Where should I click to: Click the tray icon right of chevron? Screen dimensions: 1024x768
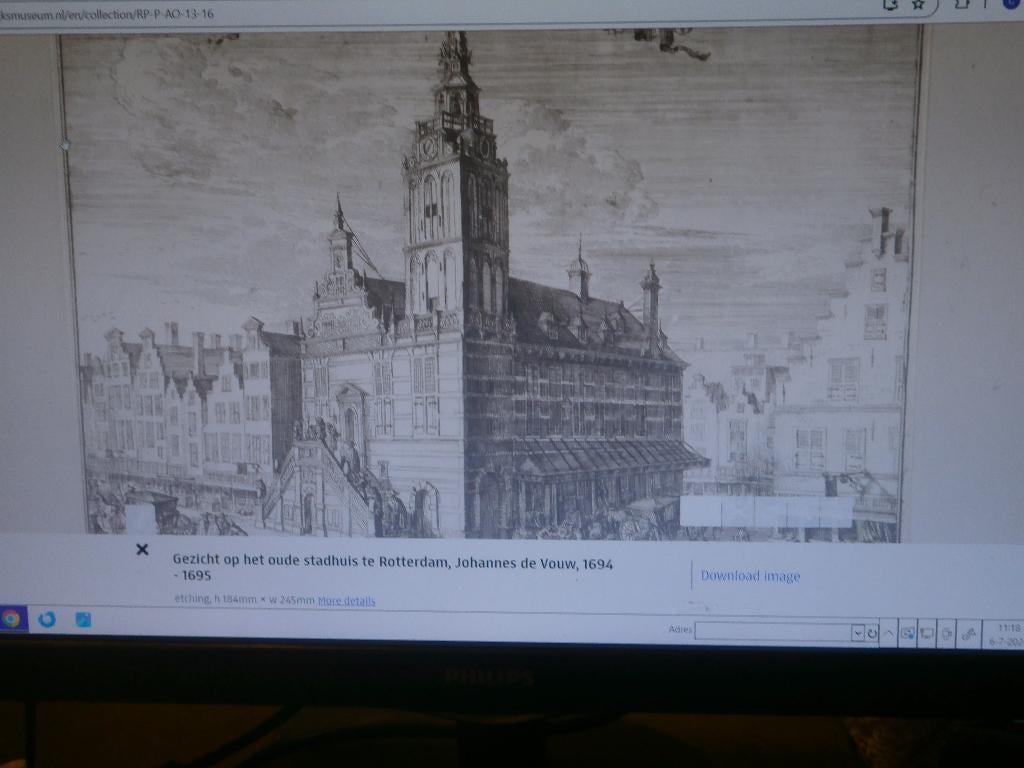pos(907,633)
